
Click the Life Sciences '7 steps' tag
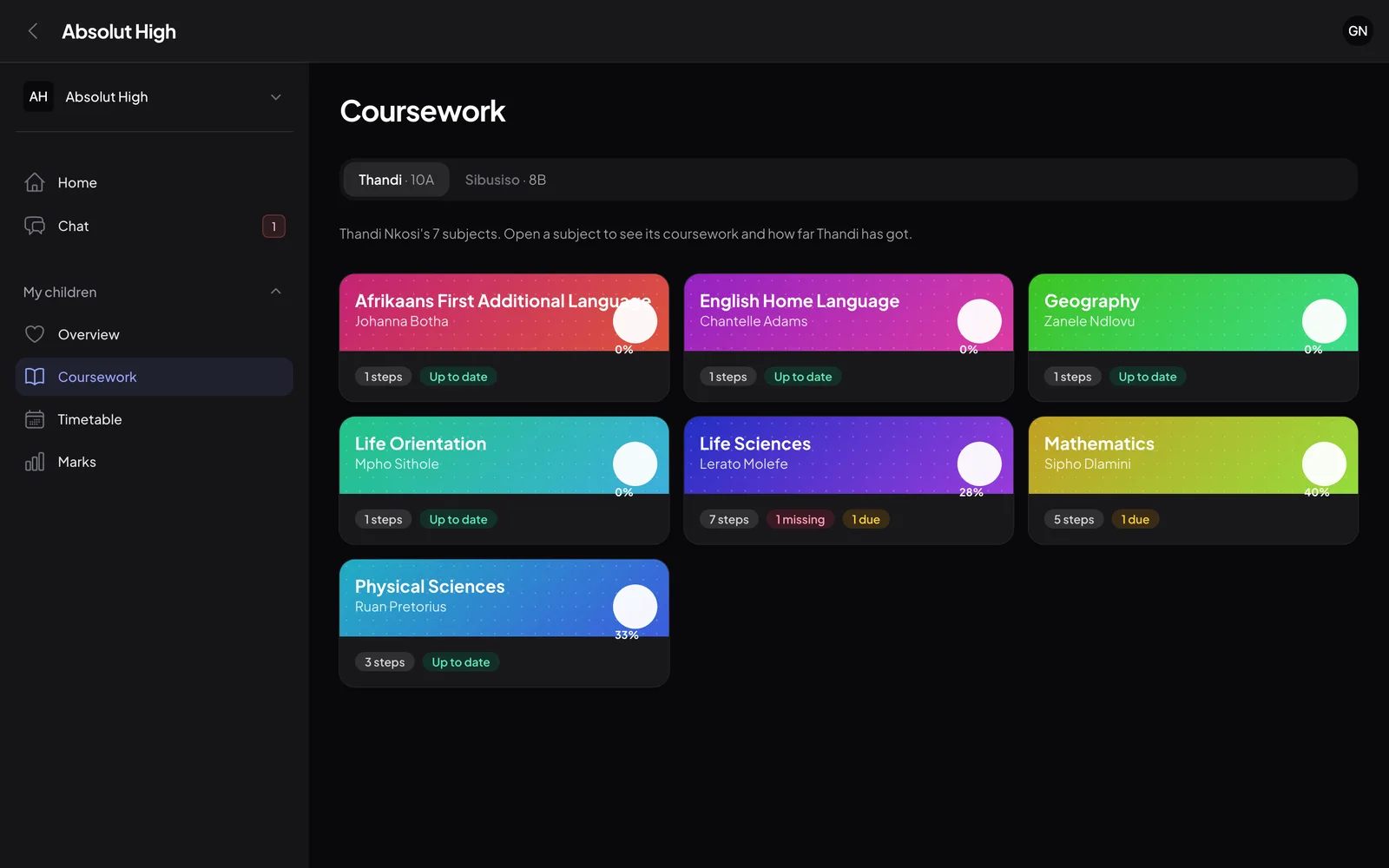click(x=729, y=519)
